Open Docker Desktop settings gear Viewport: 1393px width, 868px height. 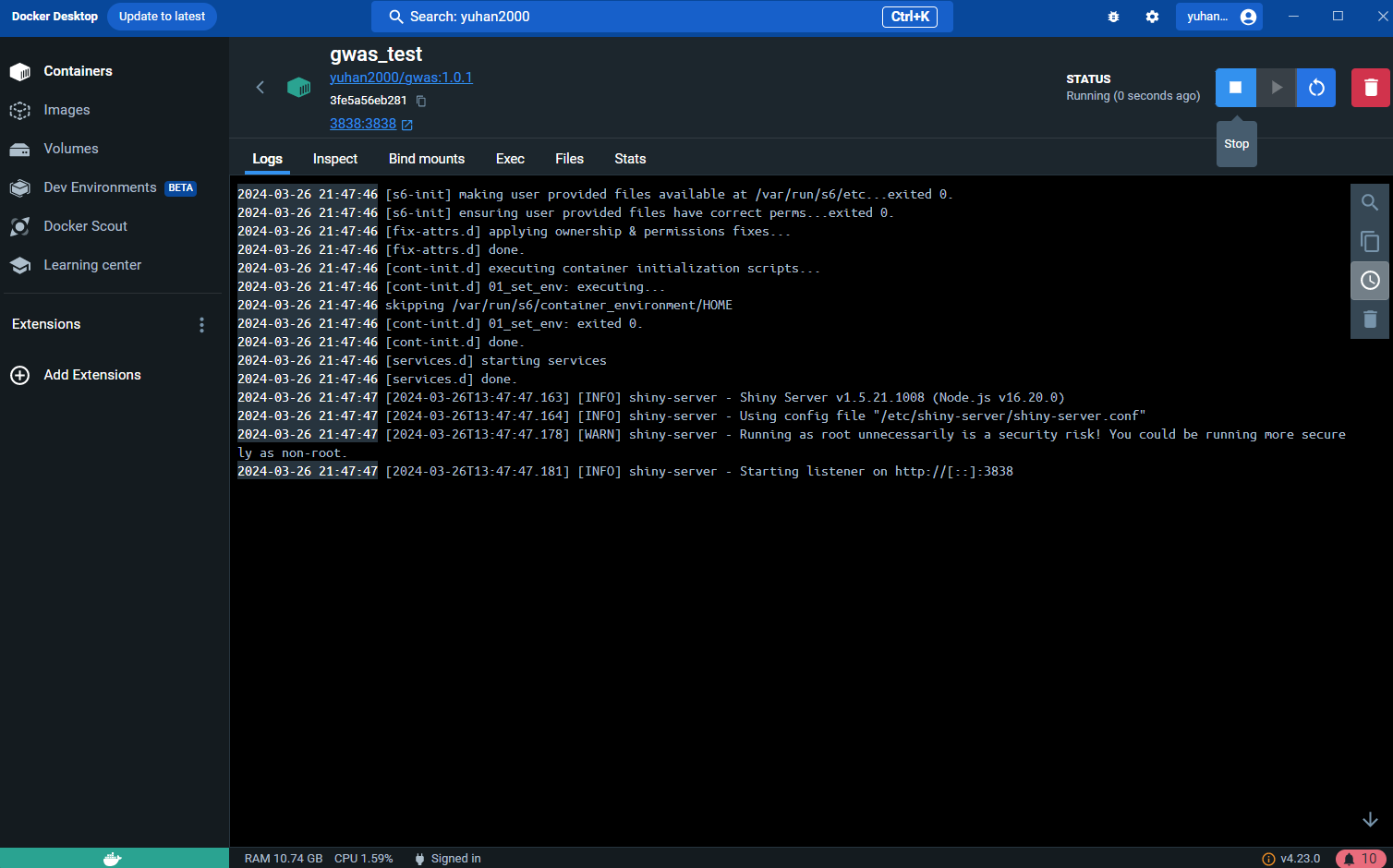click(1152, 17)
